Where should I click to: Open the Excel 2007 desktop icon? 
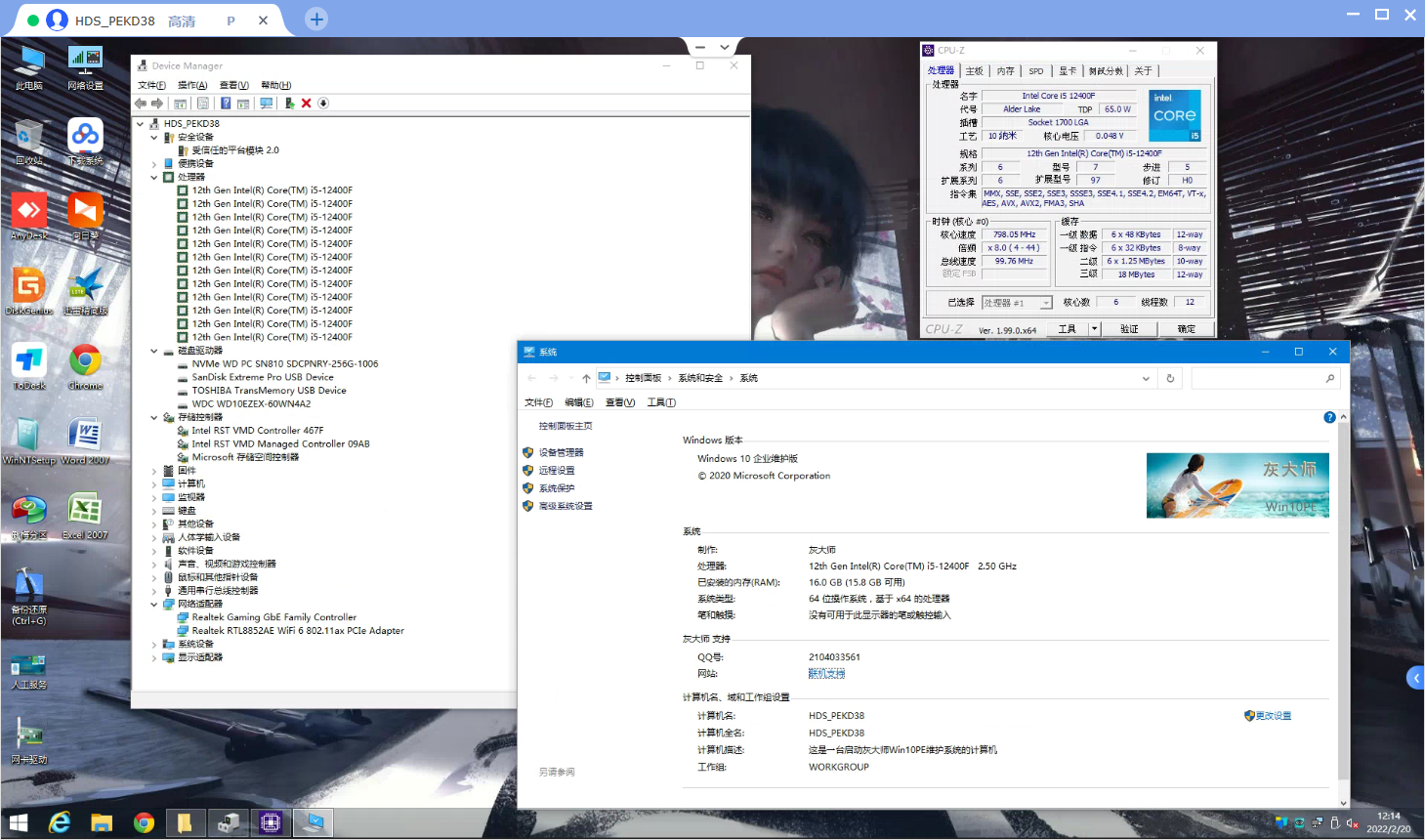pos(85,516)
